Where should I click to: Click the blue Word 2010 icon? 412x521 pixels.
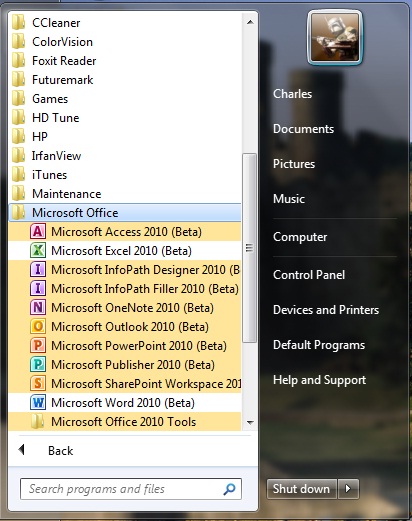click(x=38, y=402)
